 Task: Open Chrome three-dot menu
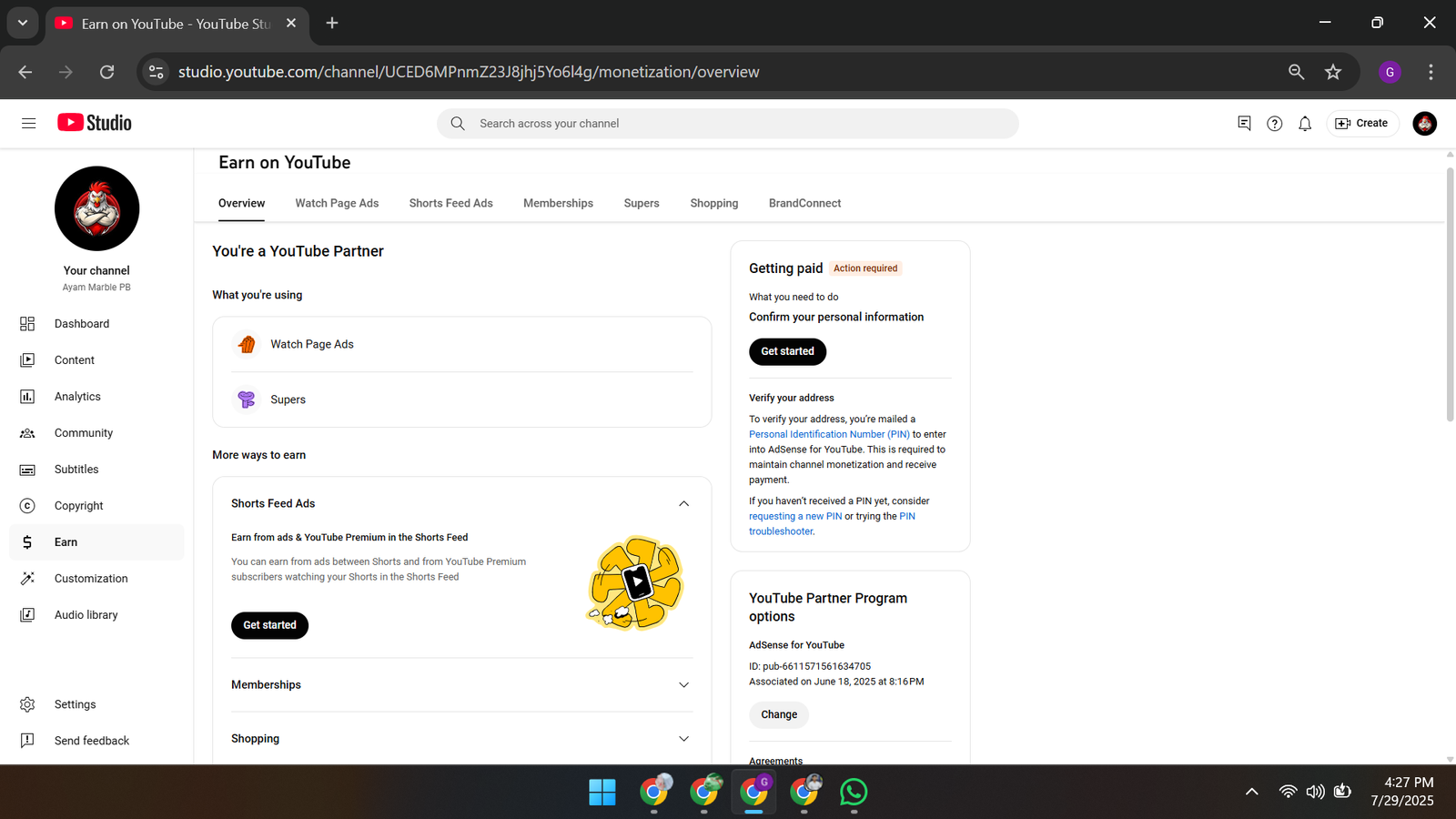click(1431, 72)
